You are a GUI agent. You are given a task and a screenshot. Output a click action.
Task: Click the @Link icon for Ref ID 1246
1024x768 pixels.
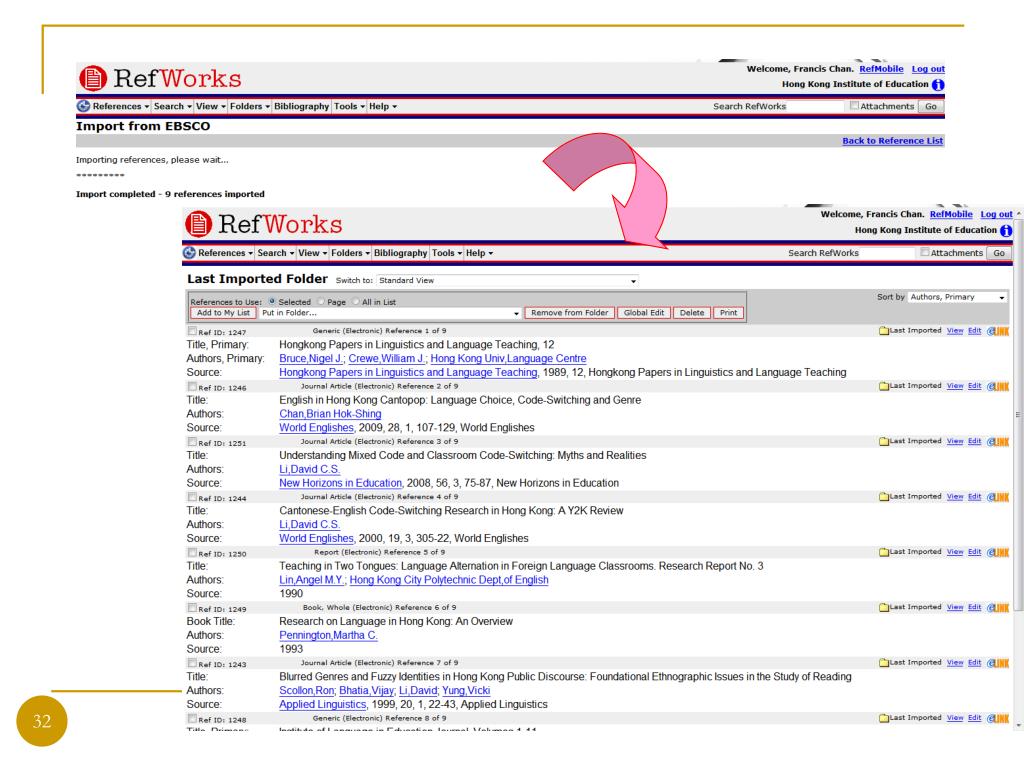(997, 387)
